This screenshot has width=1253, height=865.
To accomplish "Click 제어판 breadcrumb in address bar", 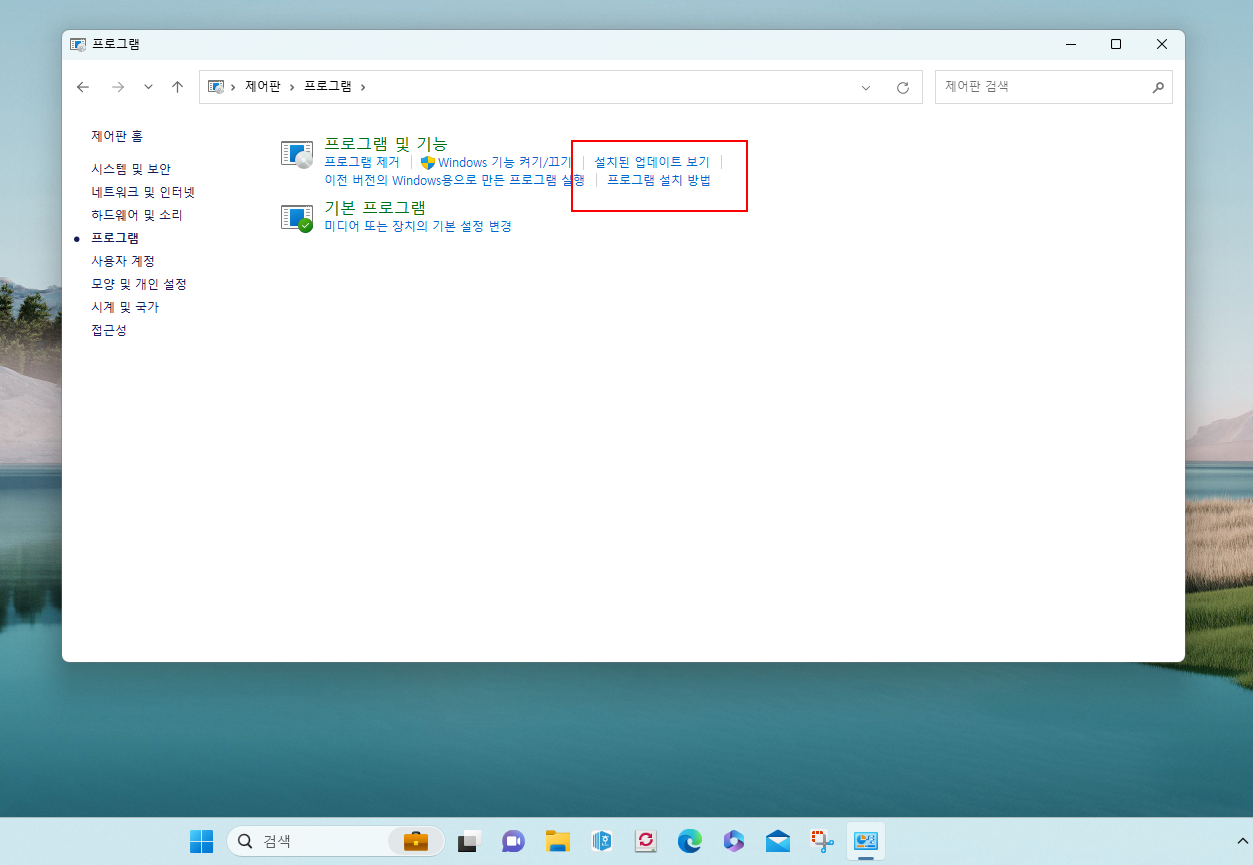I will (x=263, y=87).
